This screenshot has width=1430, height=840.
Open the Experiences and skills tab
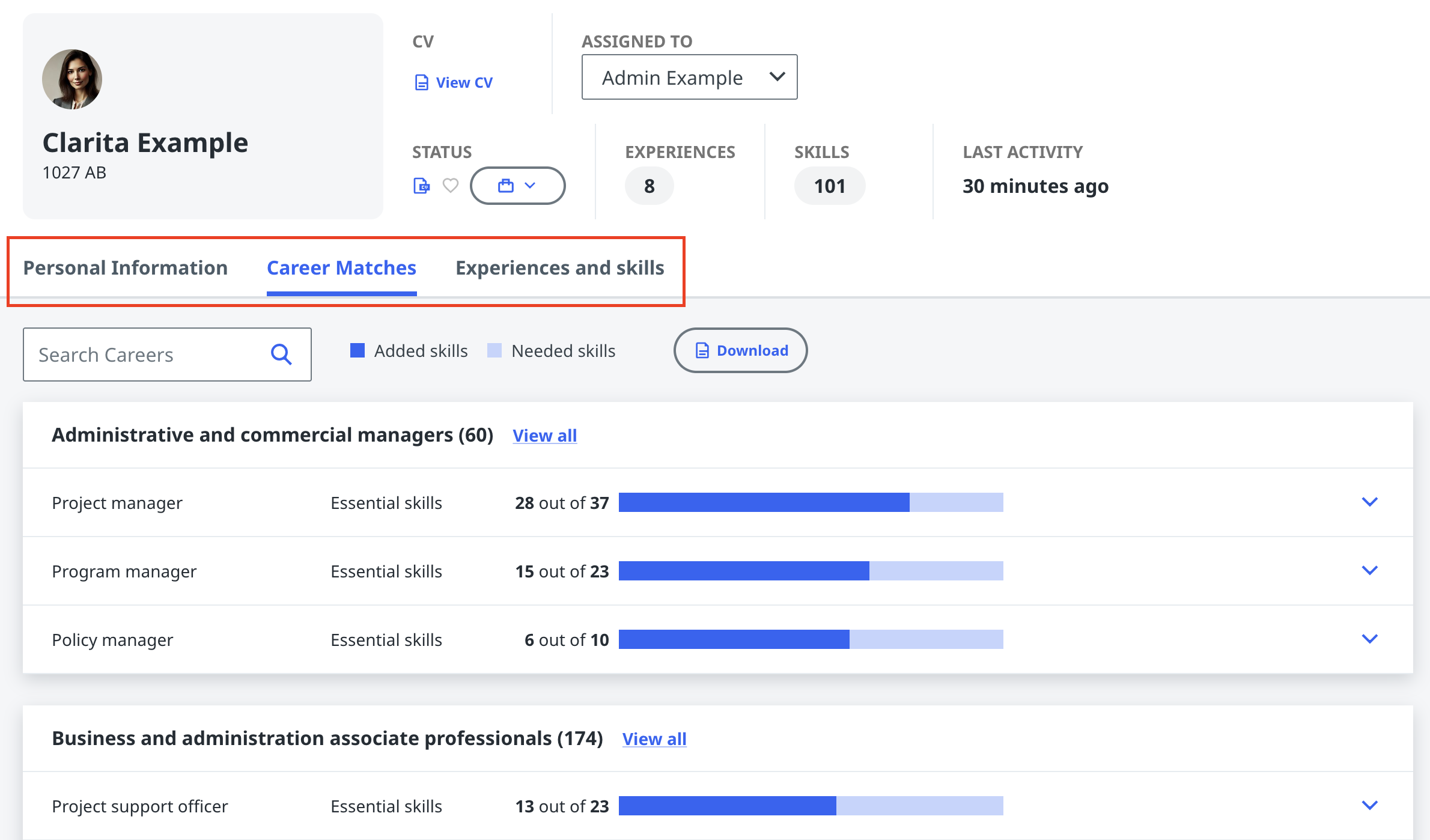[559, 268]
